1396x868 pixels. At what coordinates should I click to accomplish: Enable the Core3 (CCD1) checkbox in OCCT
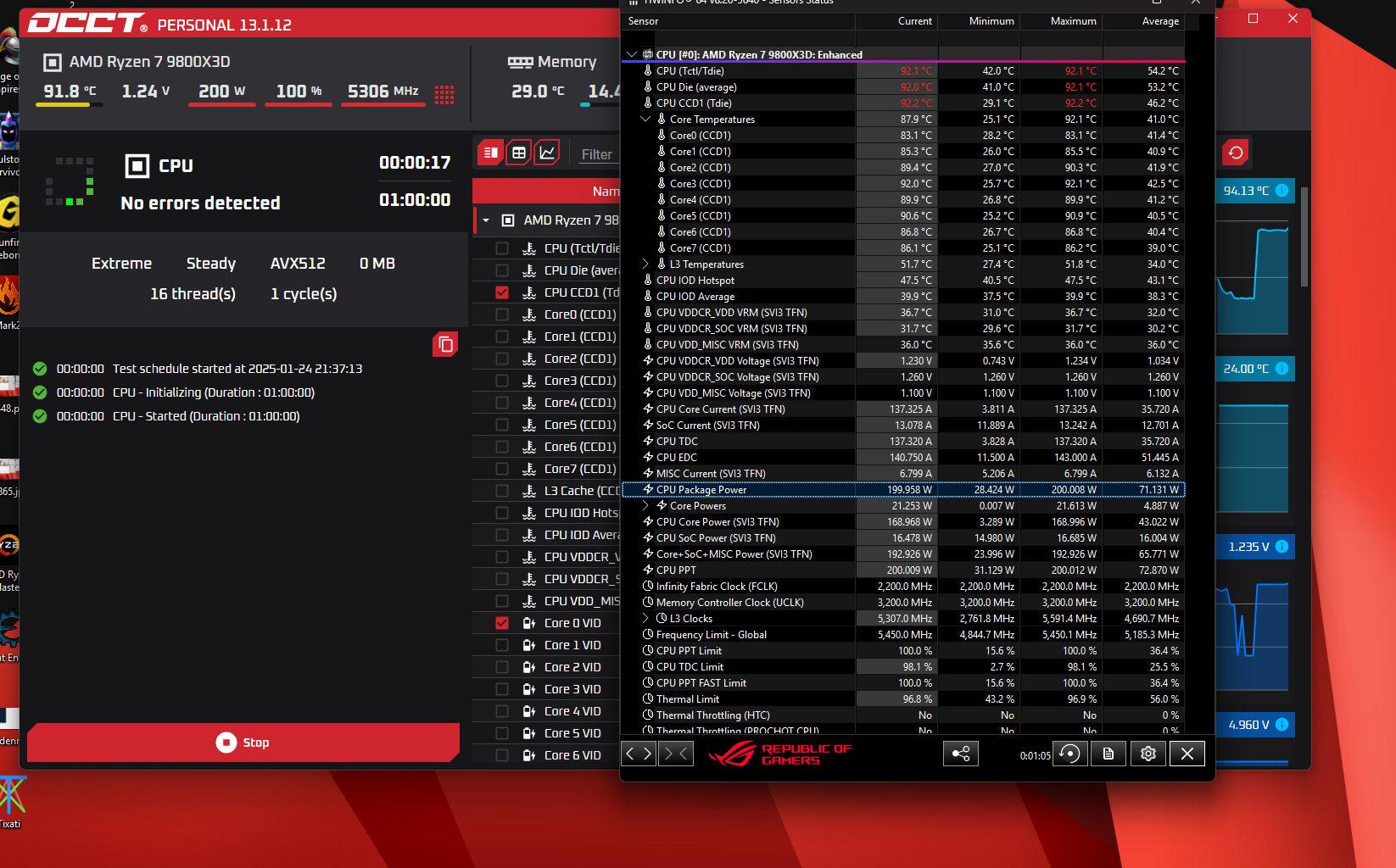pos(502,381)
